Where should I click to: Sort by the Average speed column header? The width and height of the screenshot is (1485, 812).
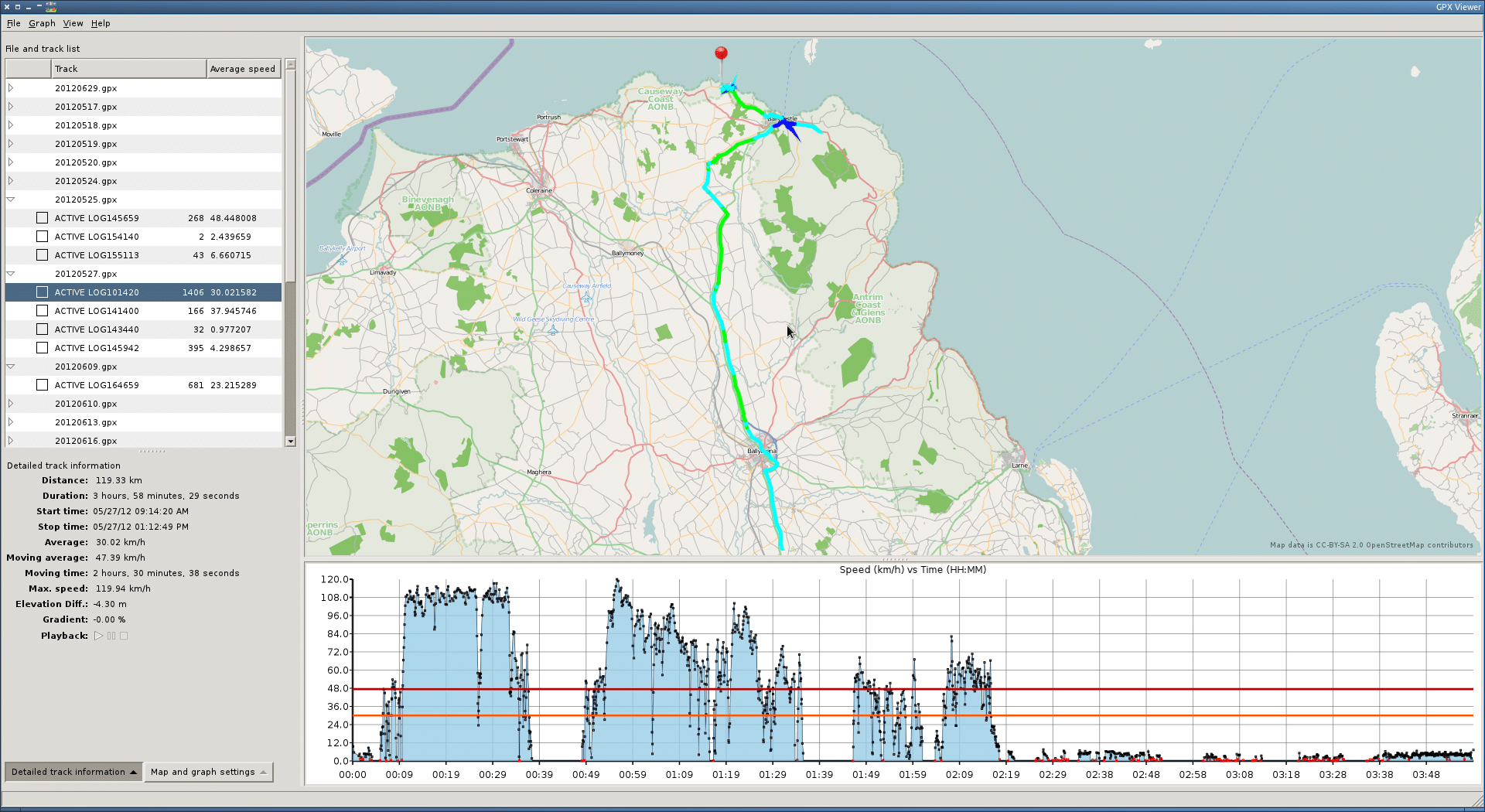click(x=244, y=69)
